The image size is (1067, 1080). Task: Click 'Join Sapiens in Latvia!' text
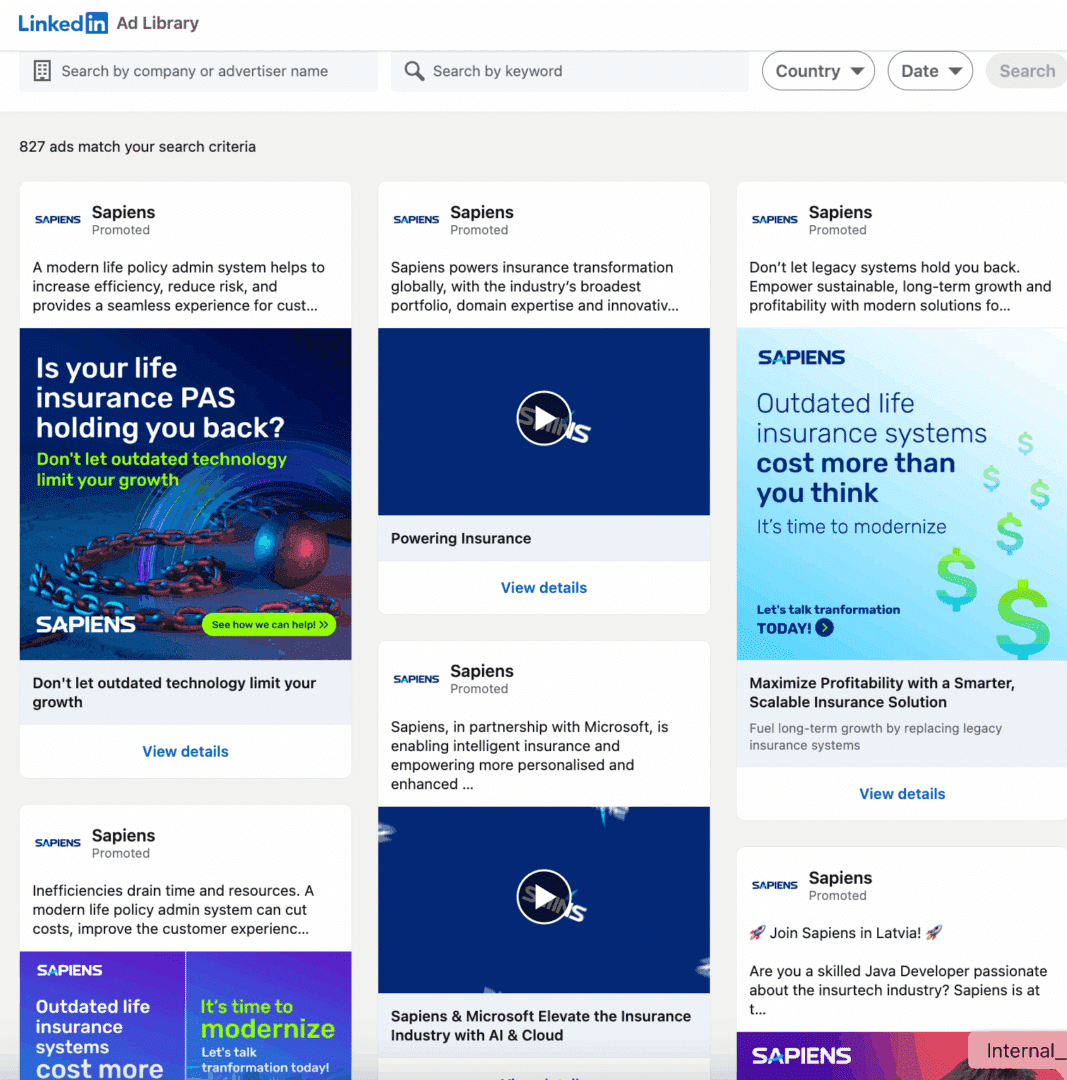pos(845,933)
